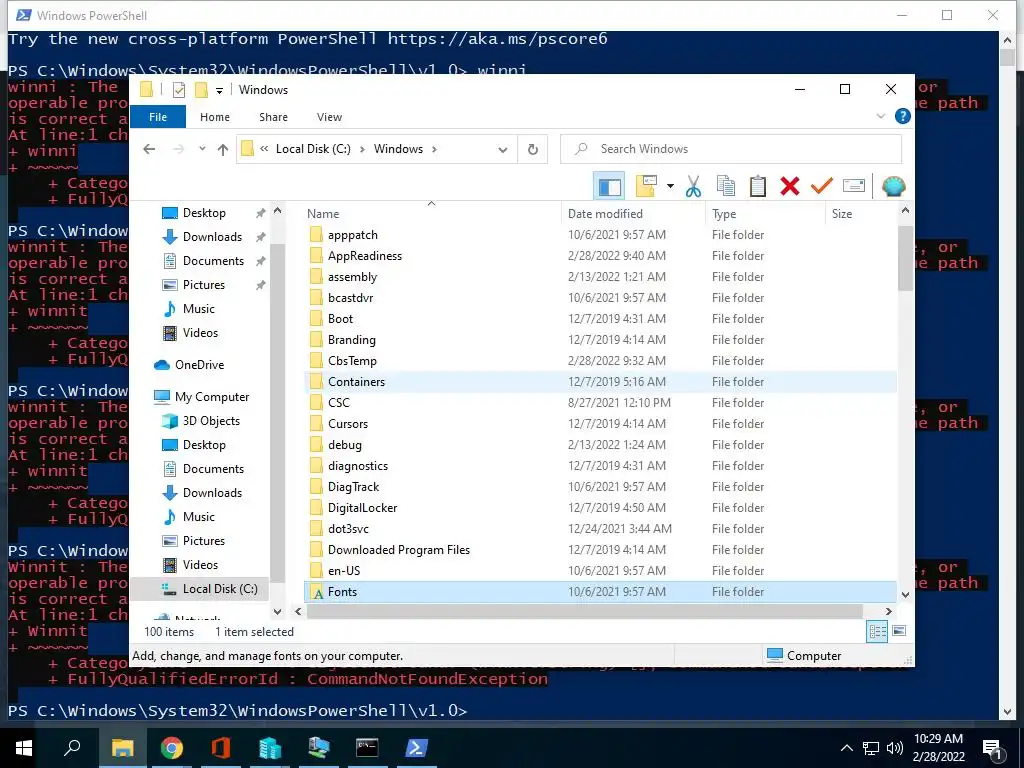Open Explorer help question mark

click(x=903, y=116)
